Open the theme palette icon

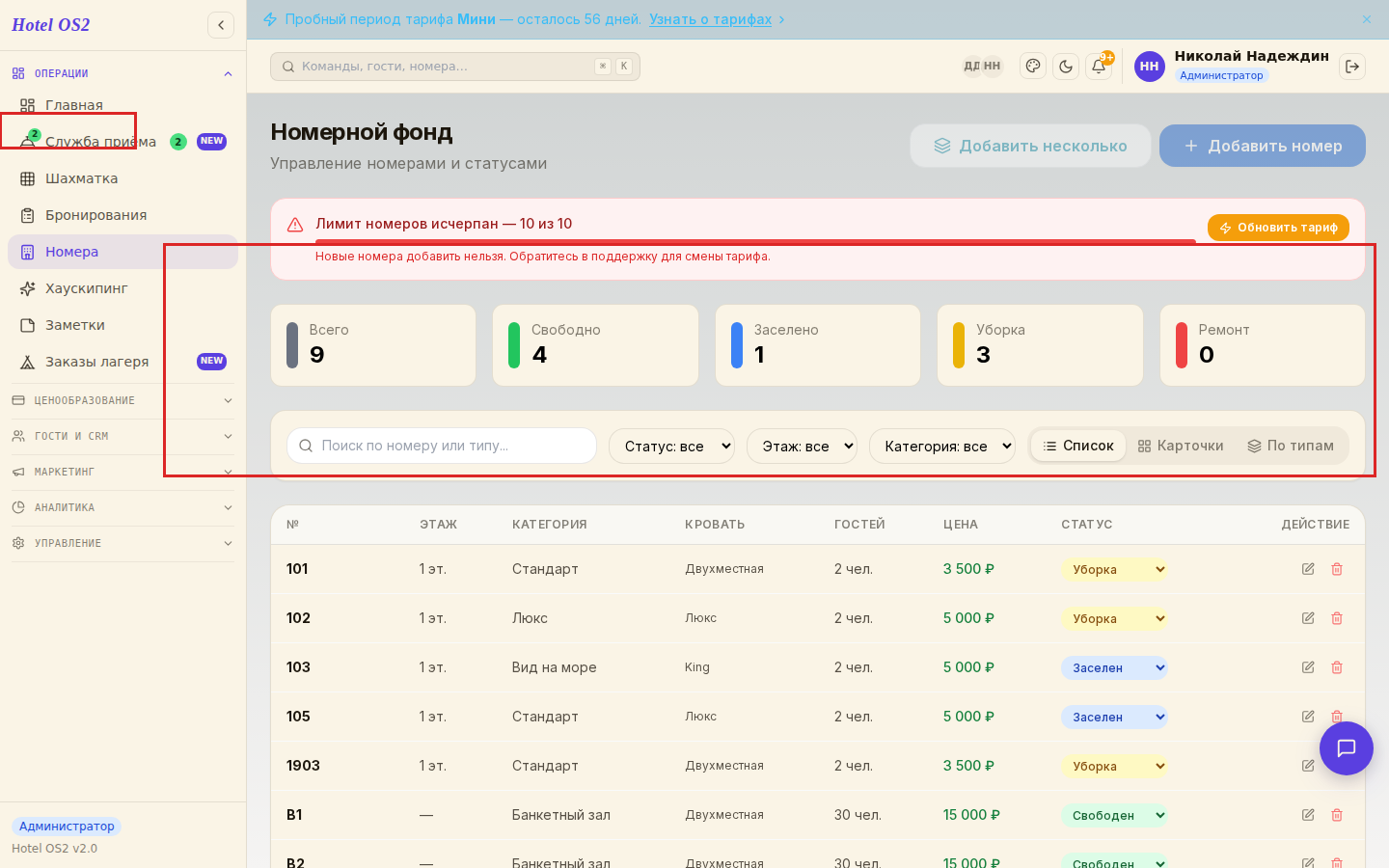[x=1033, y=67]
